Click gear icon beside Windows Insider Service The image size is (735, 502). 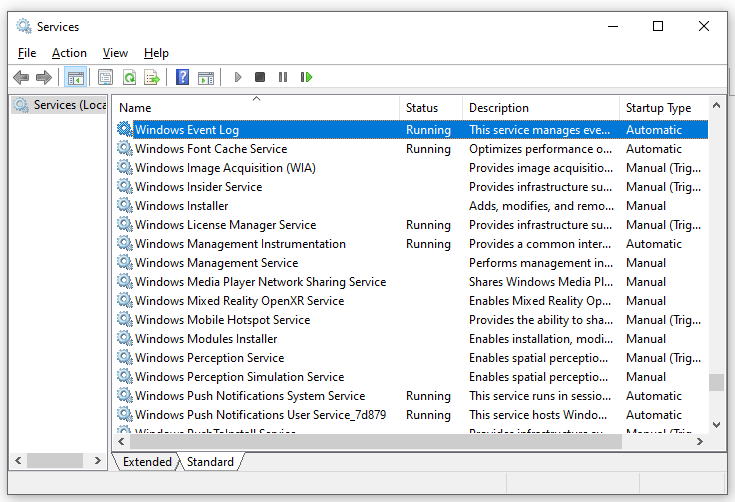click(x=125, y=187)
